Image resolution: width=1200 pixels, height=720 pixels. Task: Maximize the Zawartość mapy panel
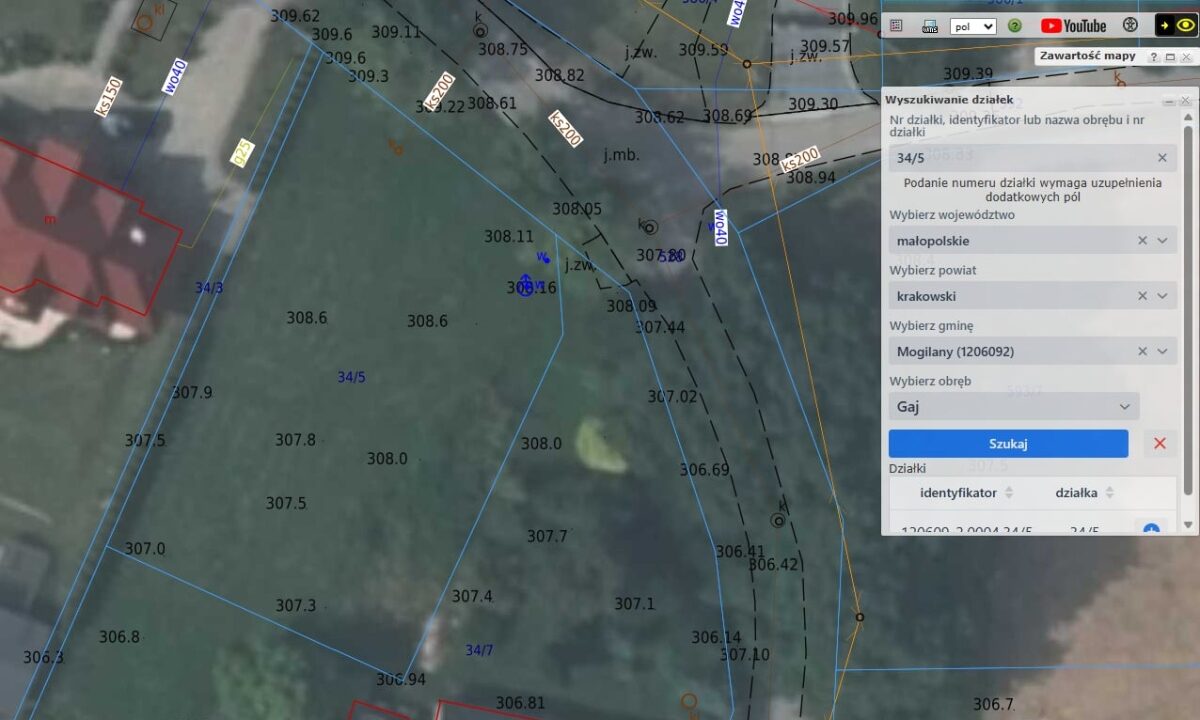(x=1170, y=57)
